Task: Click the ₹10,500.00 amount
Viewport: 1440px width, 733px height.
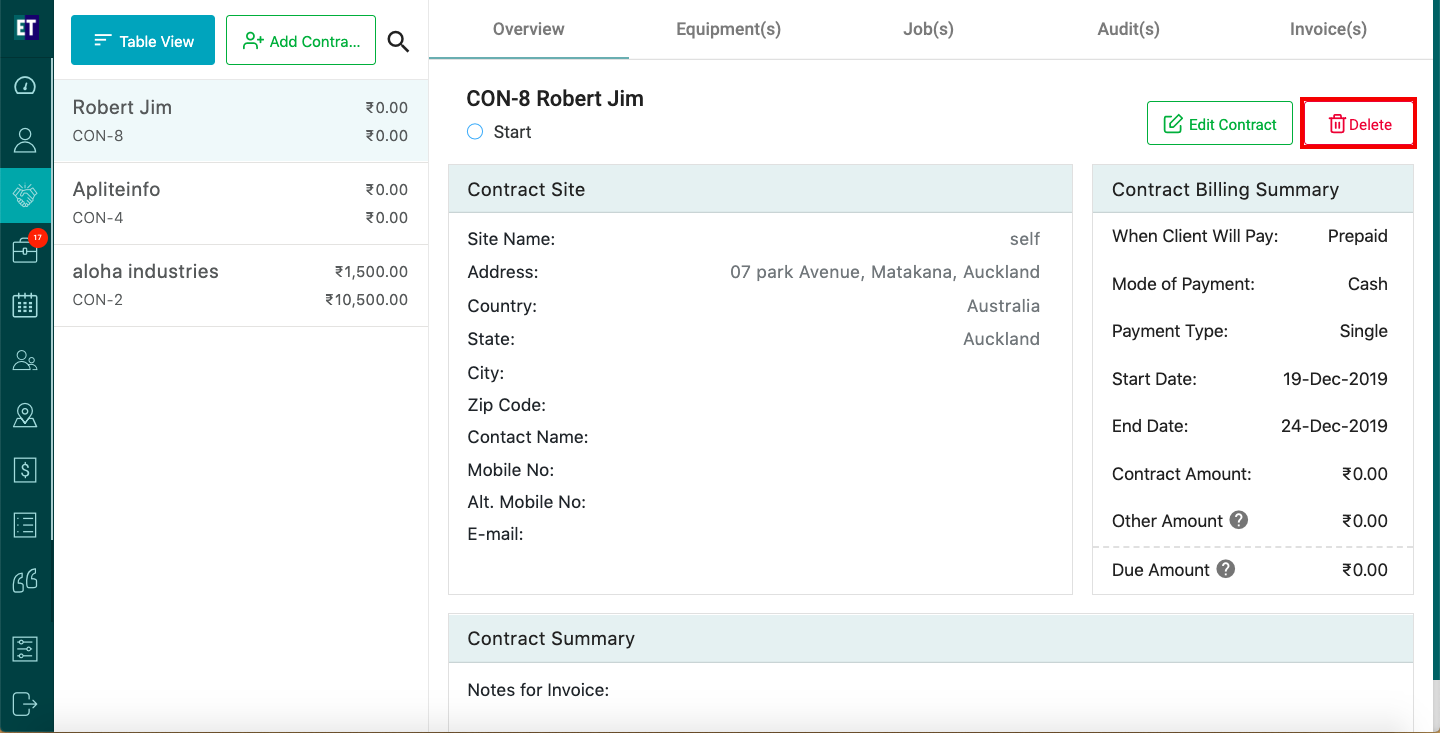Action: pos(367,299)
